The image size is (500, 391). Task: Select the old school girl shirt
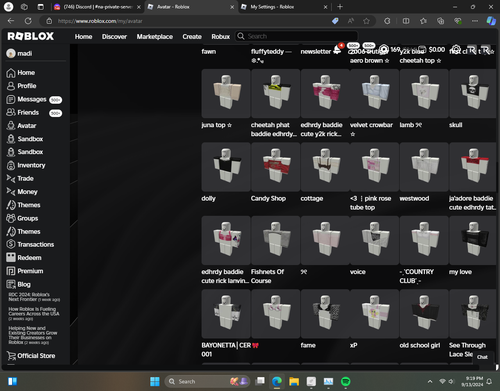point(424,314)
